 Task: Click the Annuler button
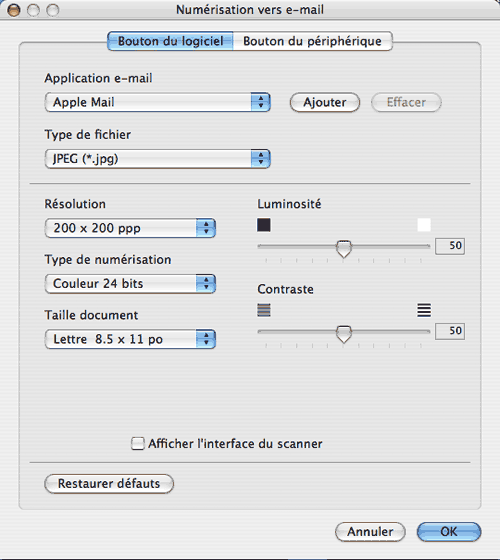point(370,532)
